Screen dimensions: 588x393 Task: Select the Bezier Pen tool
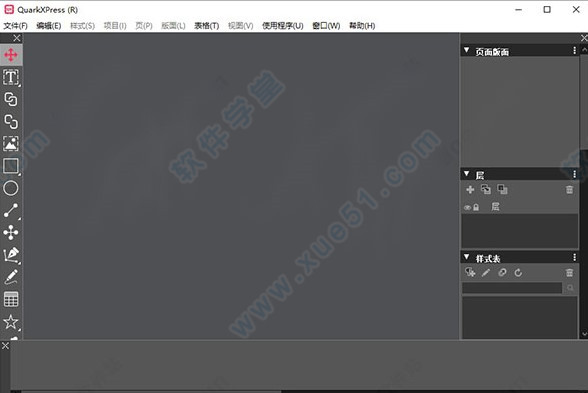tap(11, 255)
